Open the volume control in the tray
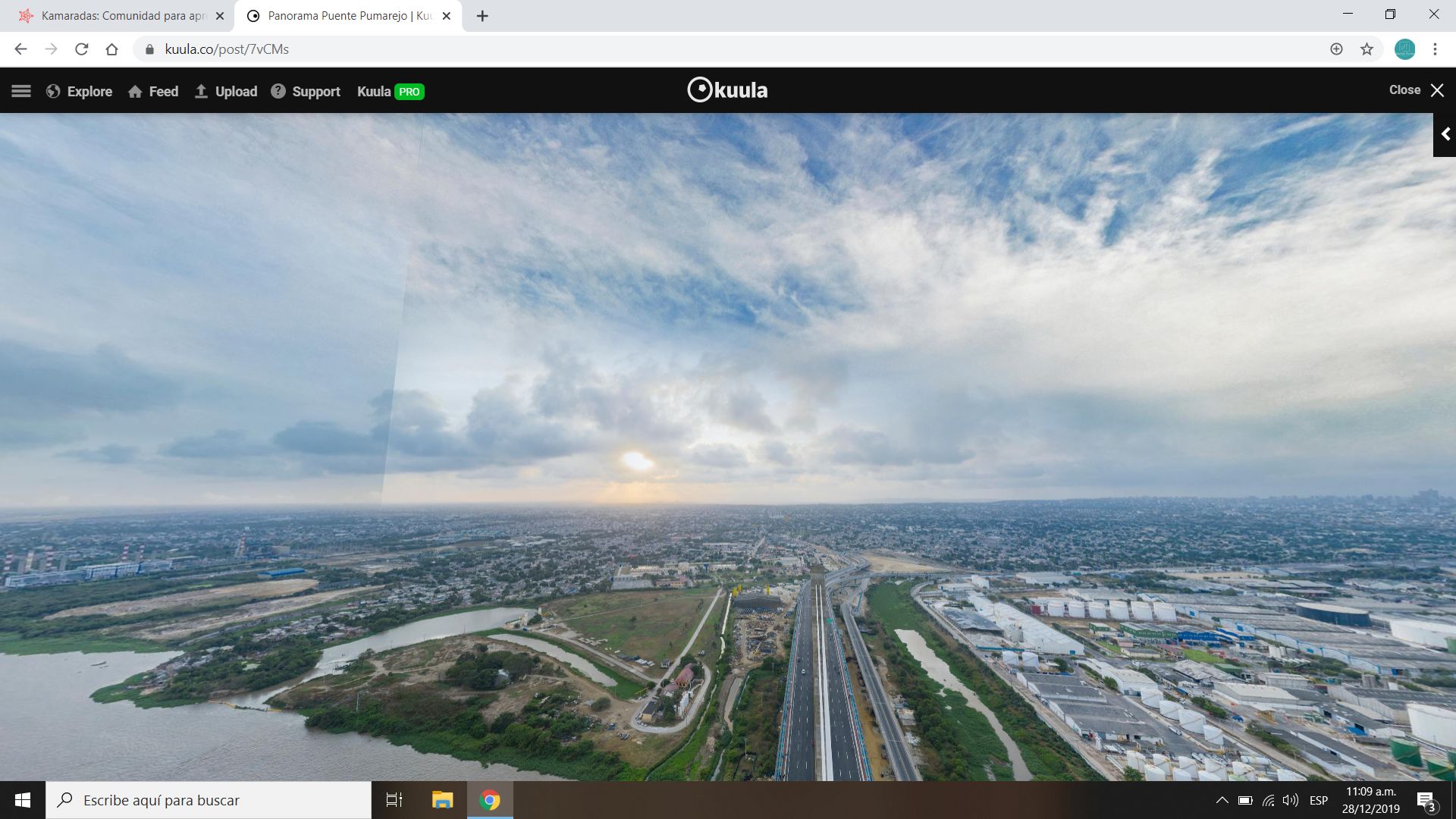The height and width of the screenshot is (819, 1456). 1290,800
